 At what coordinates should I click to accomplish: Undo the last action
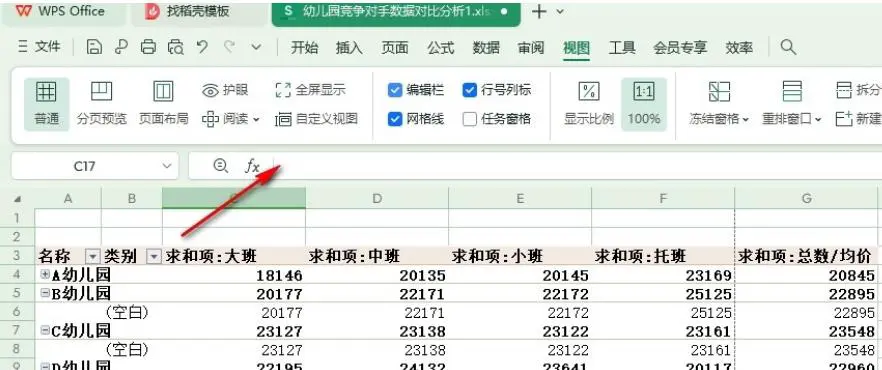[202, 47]
